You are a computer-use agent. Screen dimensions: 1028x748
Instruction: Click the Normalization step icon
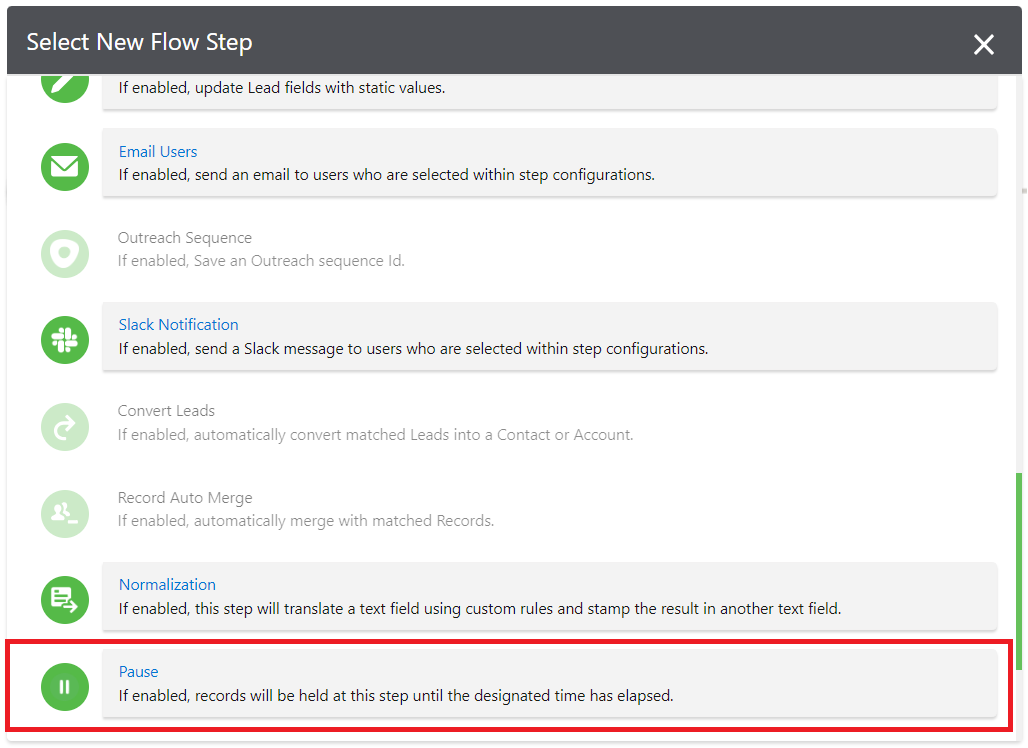tap(65, 600)
